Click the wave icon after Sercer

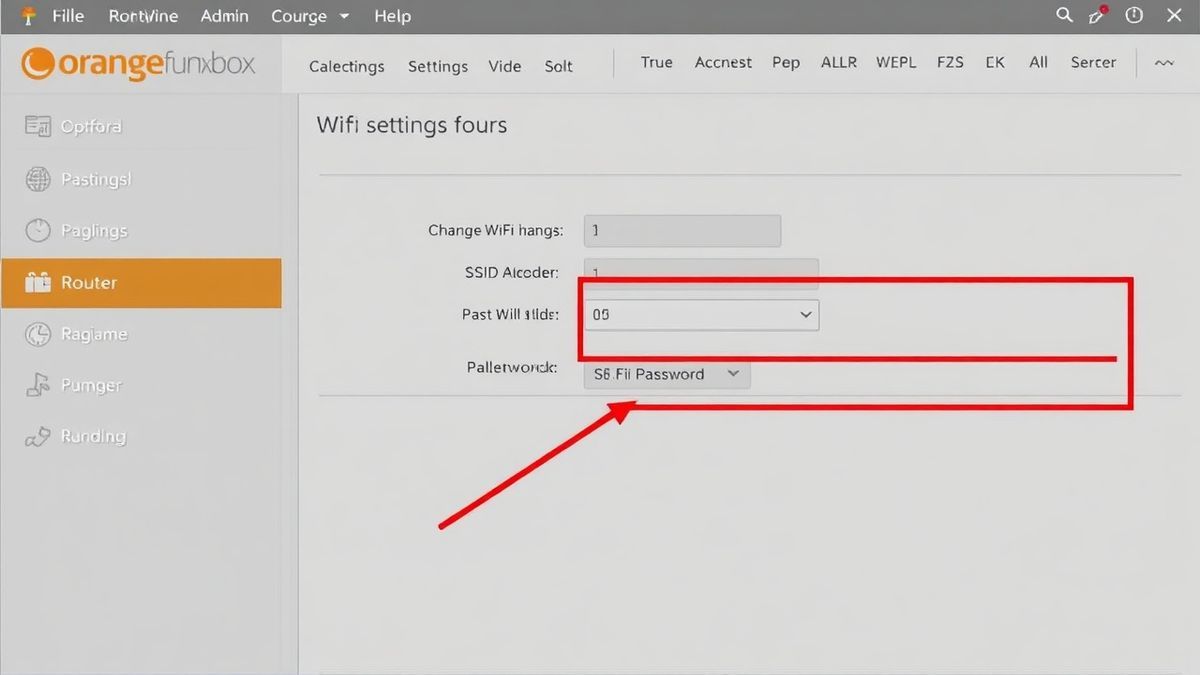[x=1164, y=62]
